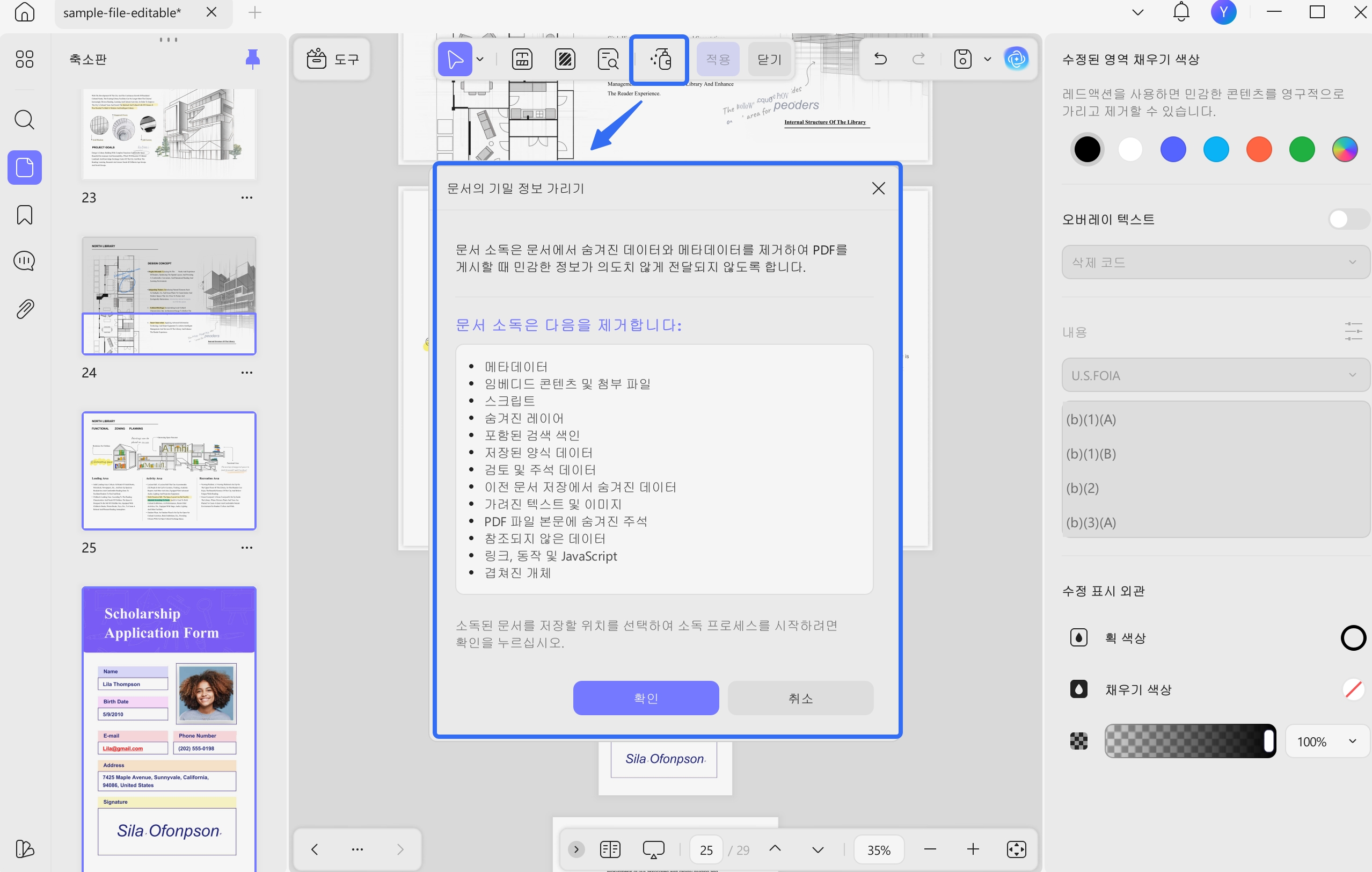Expand the cursor tool dropdown arrow
Screen dimensions: 1372x872
480,59
